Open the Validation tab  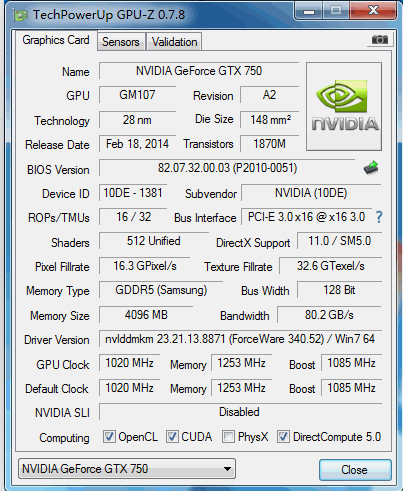pyautogui.click(x=174, y=42)
